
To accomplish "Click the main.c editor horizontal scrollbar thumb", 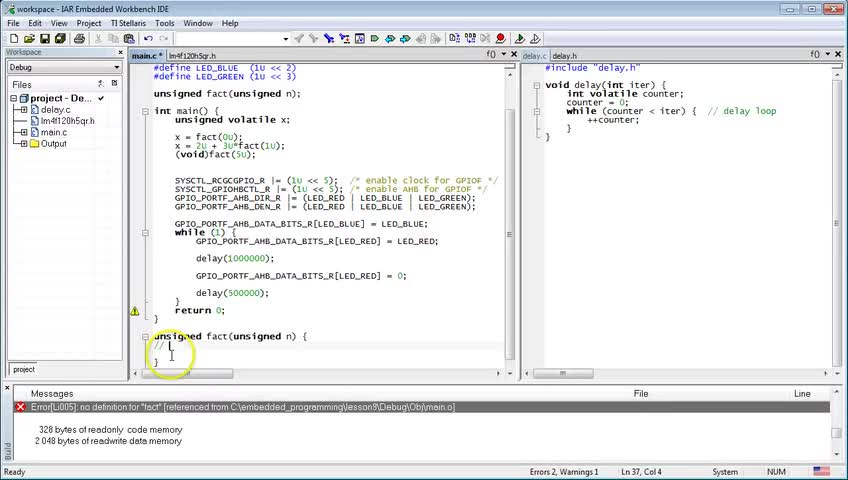I will [x=187, y=373].
